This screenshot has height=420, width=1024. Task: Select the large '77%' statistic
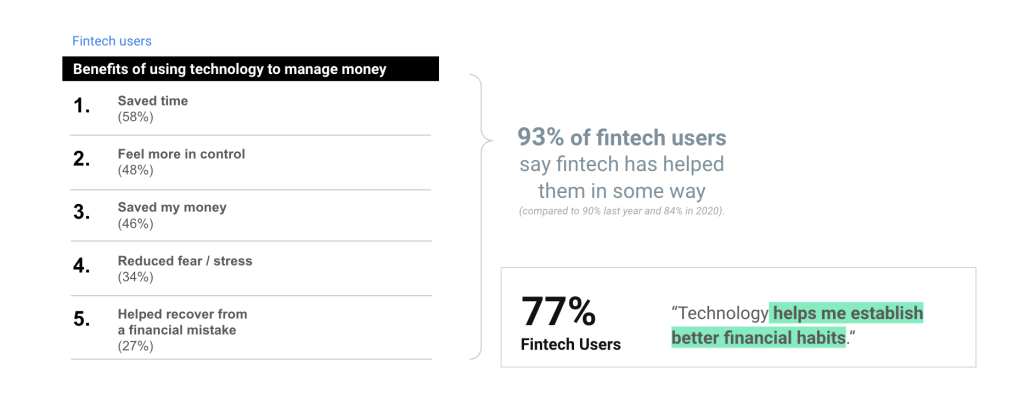pyautogui.click(x=558, y=311)
